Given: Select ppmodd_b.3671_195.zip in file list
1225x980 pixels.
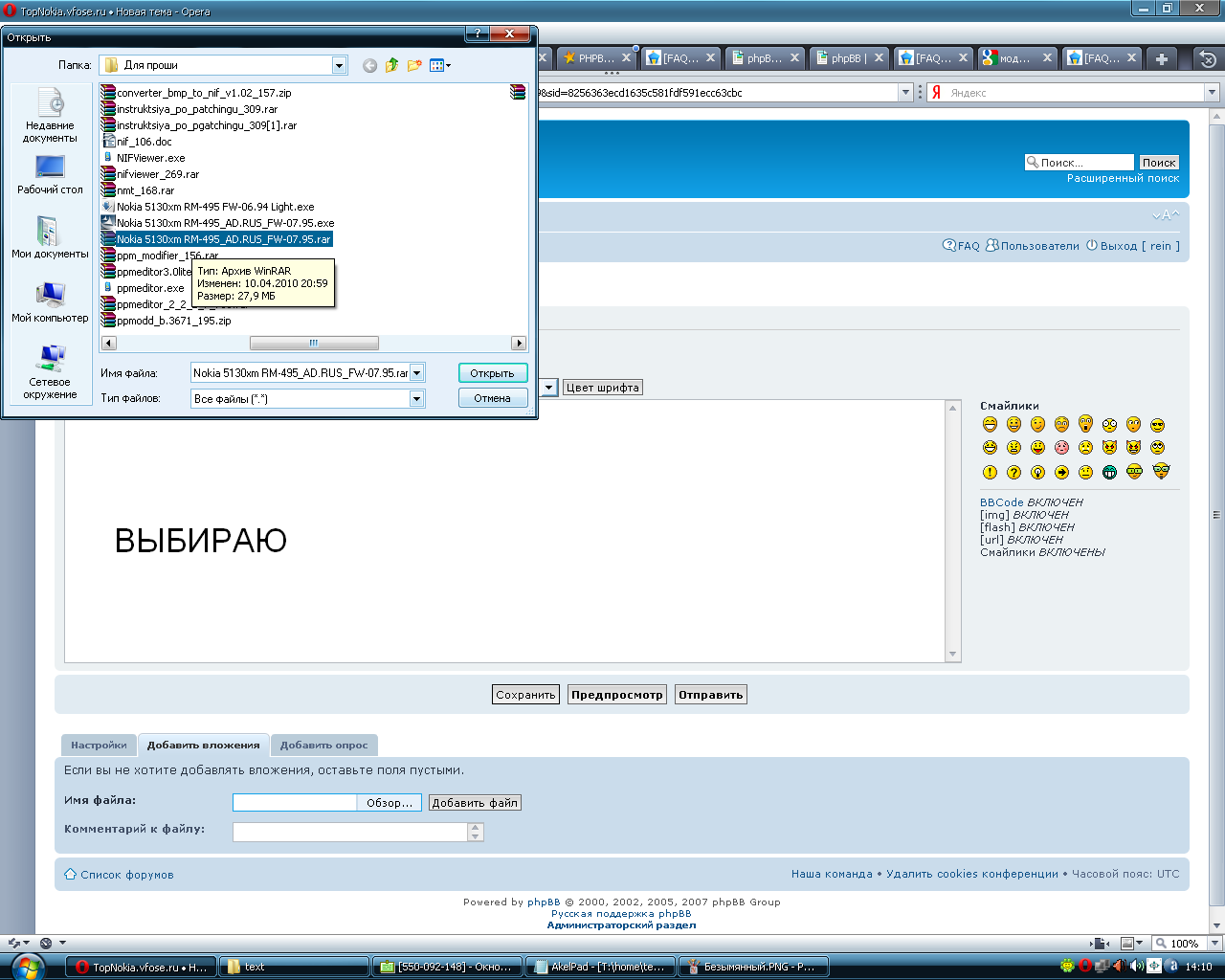Looking at the screenshot, I should point(173,321).
